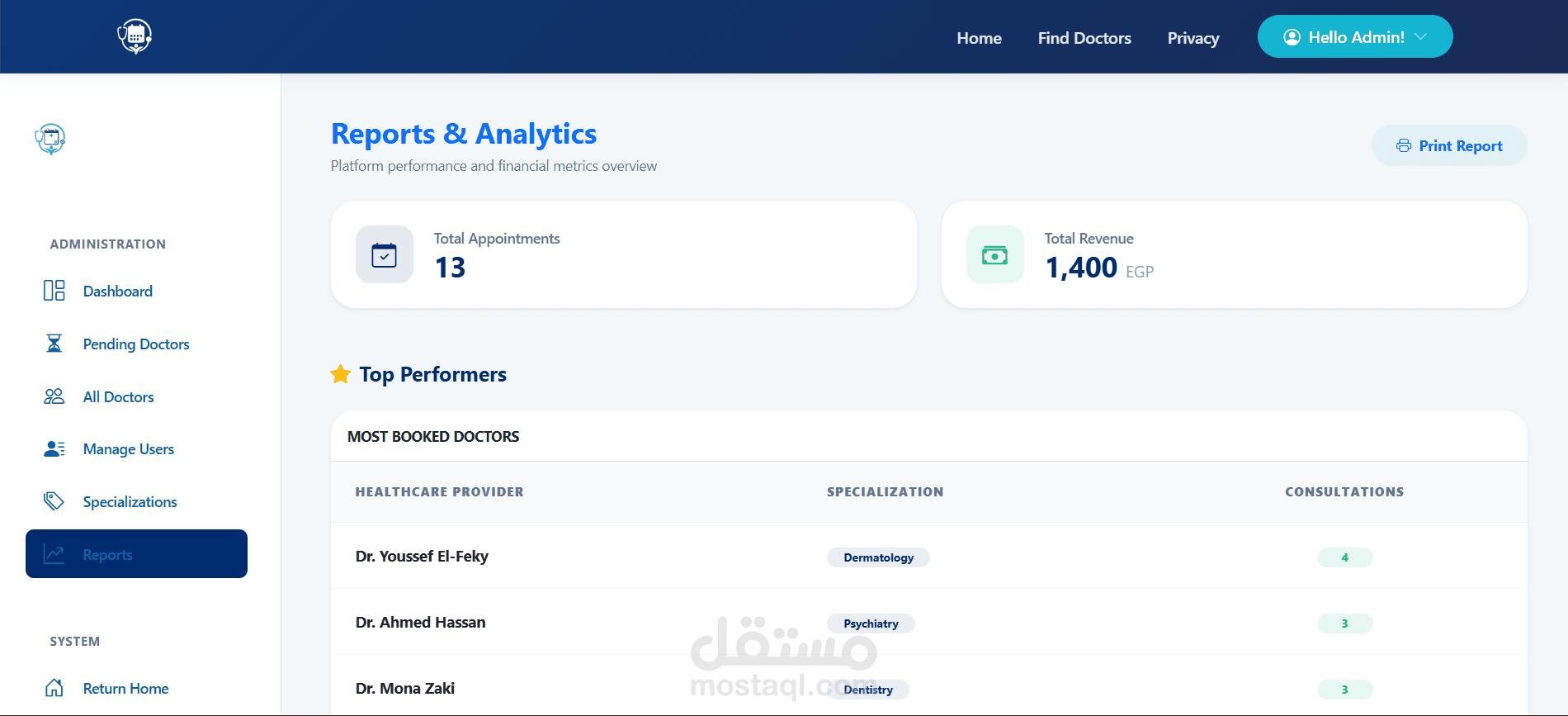Click the Reports chart icon in sidebar
The height and width of the screenshot is (716, 1568).
(54, 554)
